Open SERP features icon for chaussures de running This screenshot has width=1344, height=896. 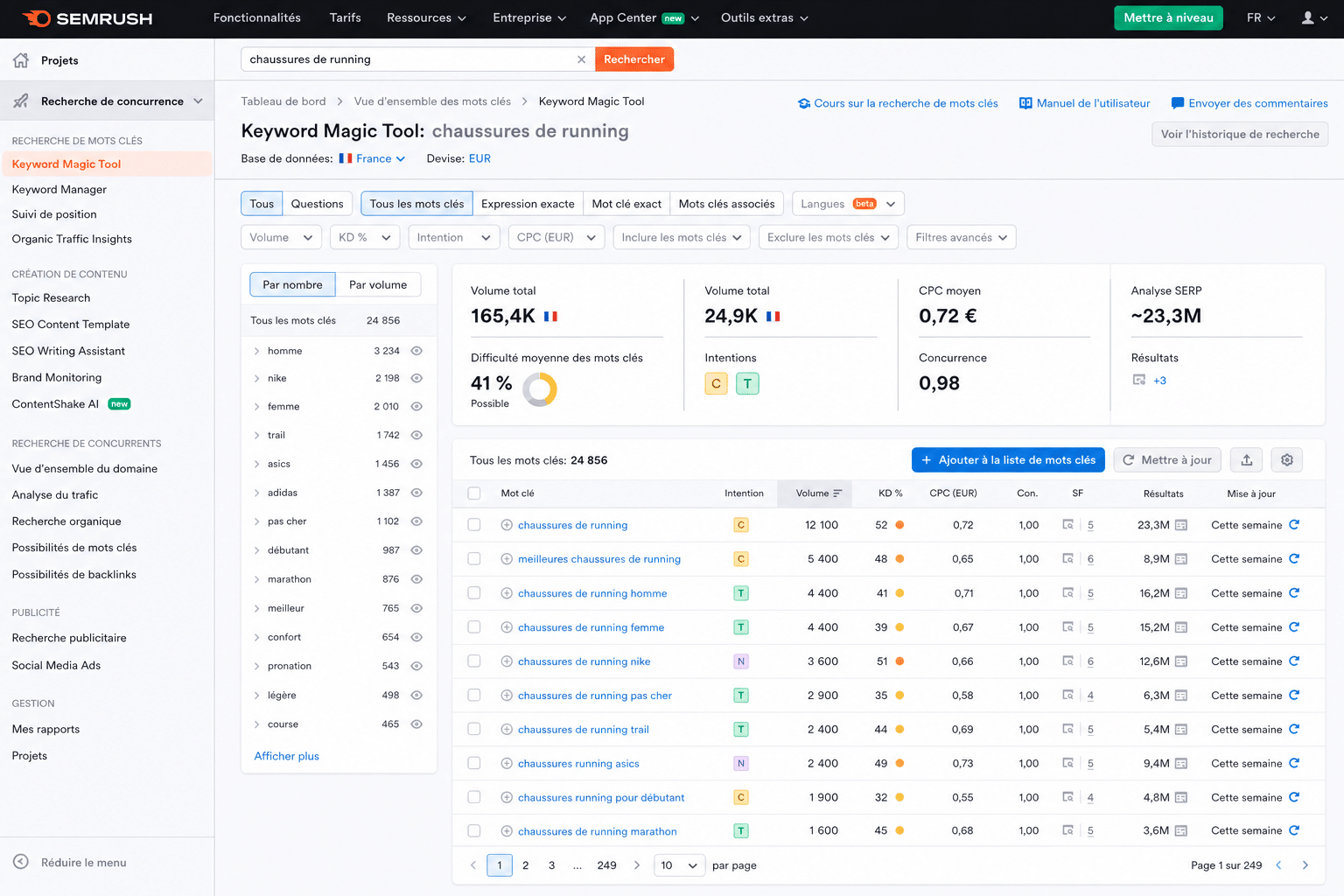click(1067, 525)
